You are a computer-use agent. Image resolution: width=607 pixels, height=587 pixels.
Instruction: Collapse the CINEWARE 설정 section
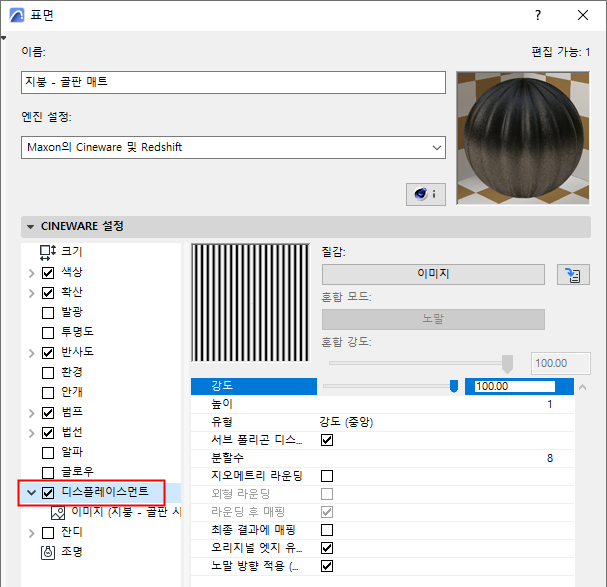[x=31, y=227]
